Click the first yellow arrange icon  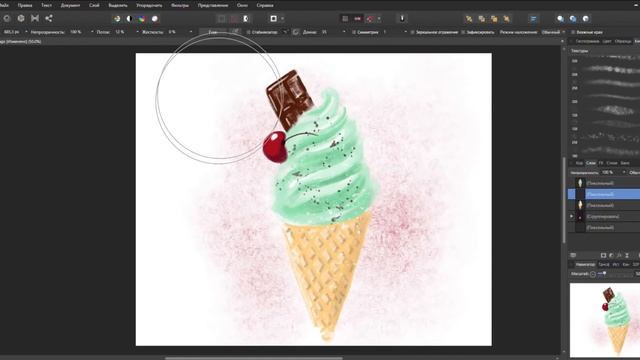click(469, 19)
